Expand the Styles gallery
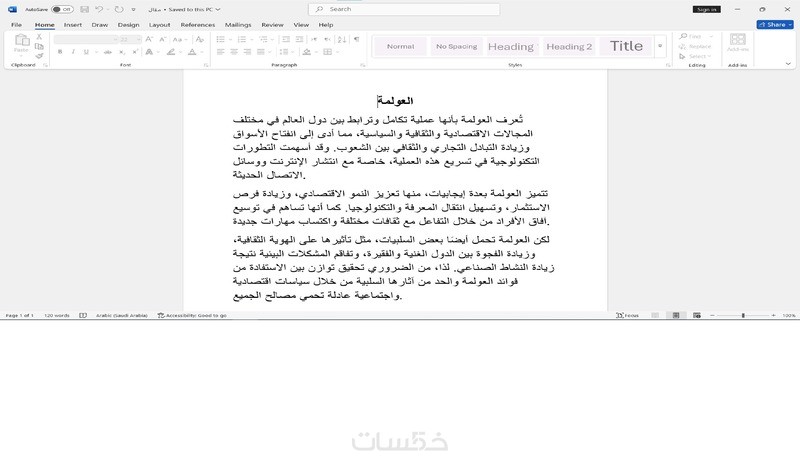 (660, 46)
